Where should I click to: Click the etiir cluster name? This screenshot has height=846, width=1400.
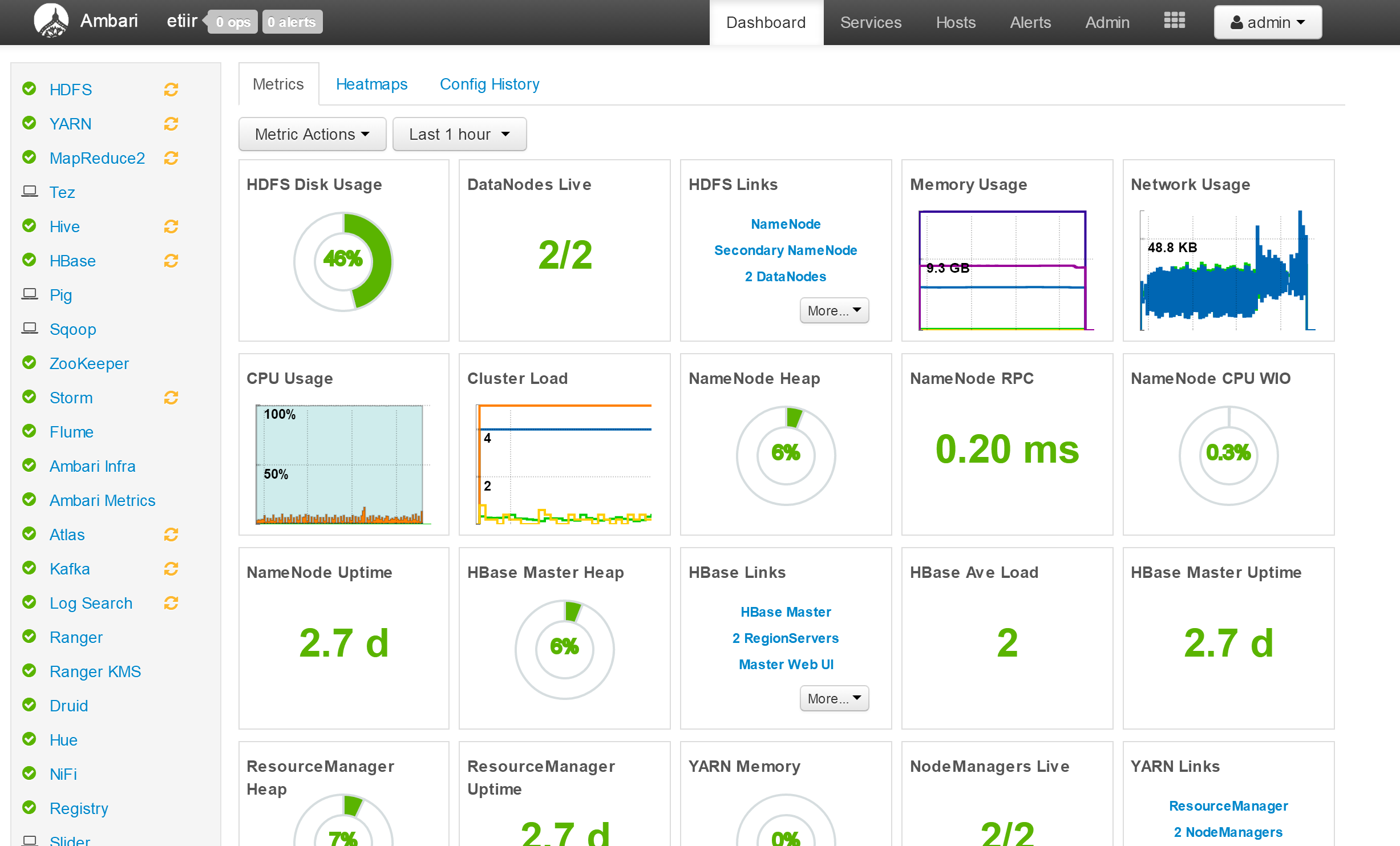tap(182, 21)
